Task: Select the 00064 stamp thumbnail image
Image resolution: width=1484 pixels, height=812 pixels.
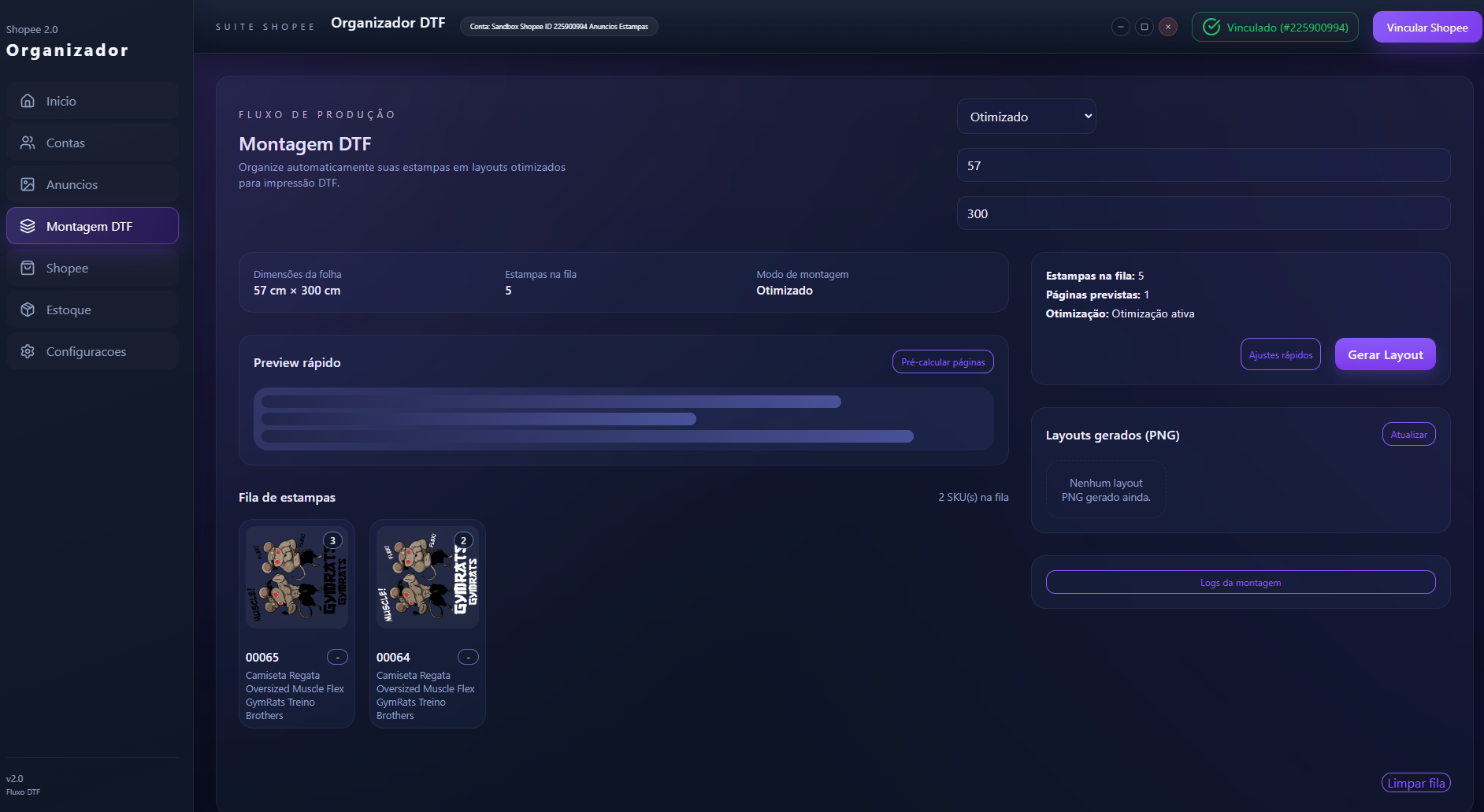Action: tap(427, 577)
